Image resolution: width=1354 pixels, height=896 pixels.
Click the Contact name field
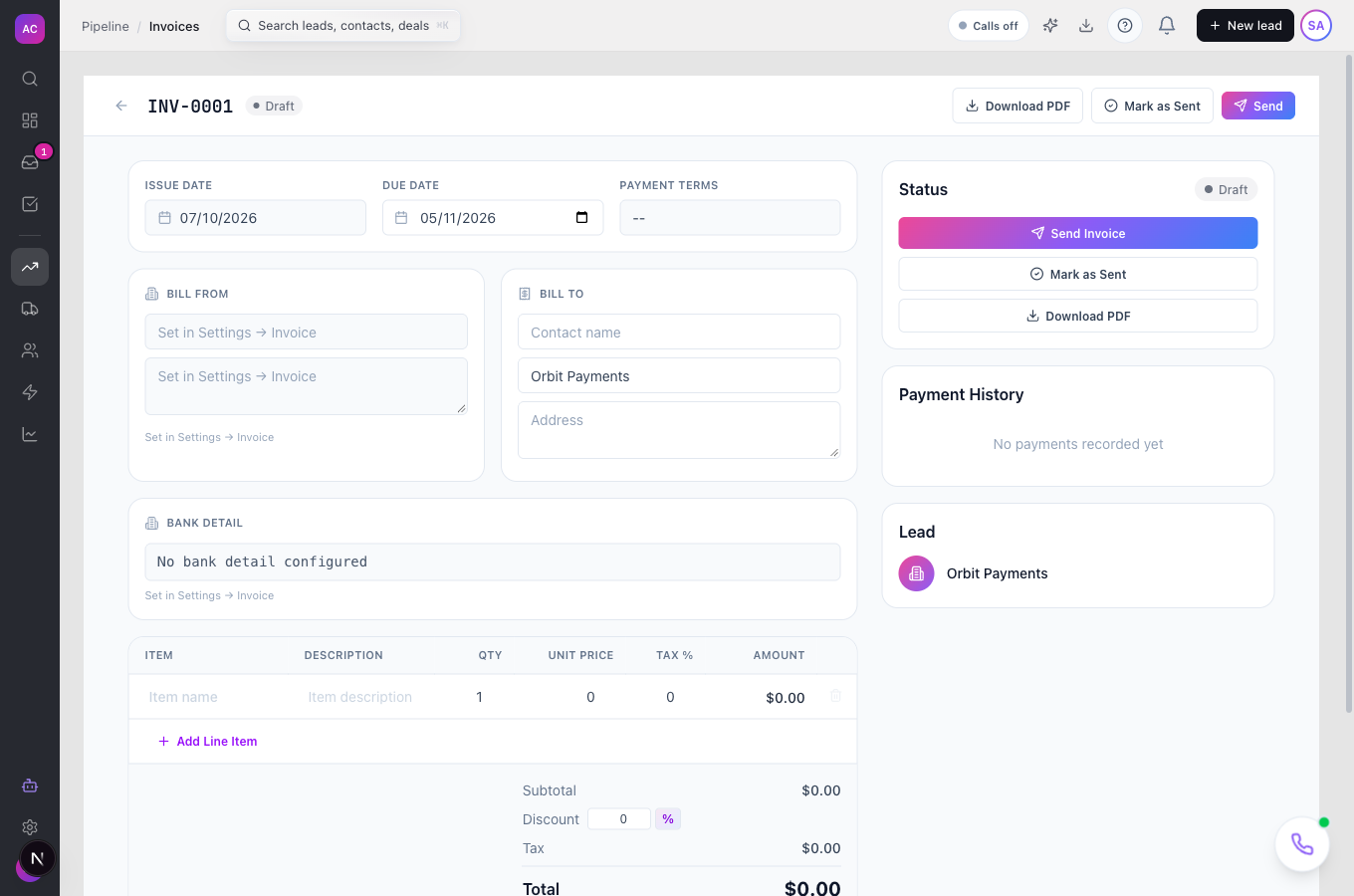click(679, 333)
